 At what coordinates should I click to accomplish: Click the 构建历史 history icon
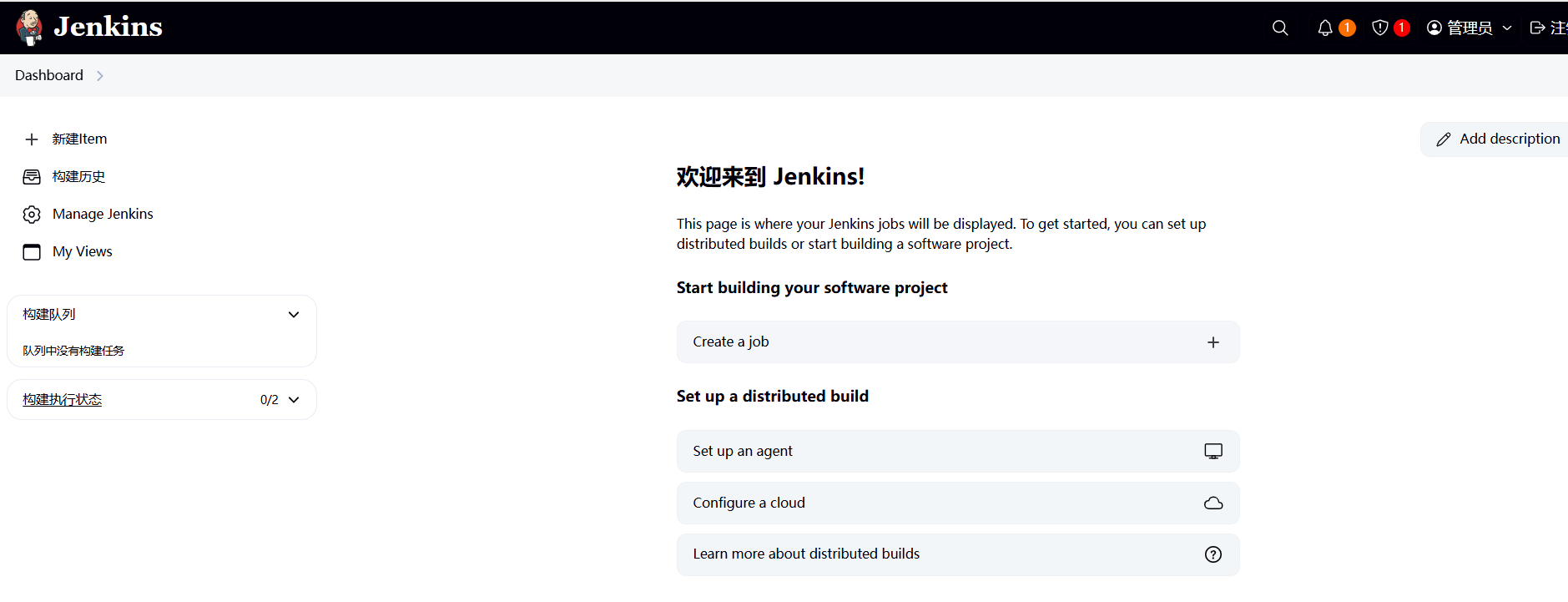pos(32,177)
